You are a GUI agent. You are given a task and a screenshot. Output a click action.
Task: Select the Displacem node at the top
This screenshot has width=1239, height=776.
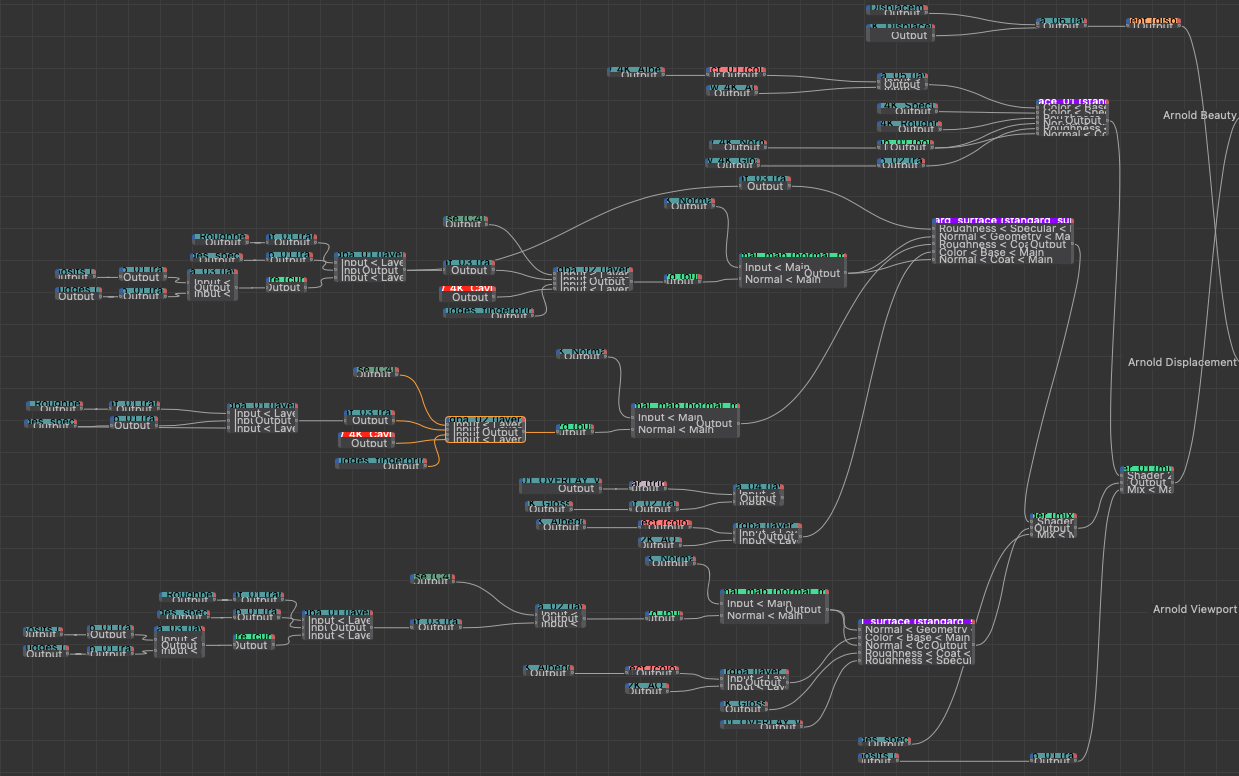[x=895, y=9]
